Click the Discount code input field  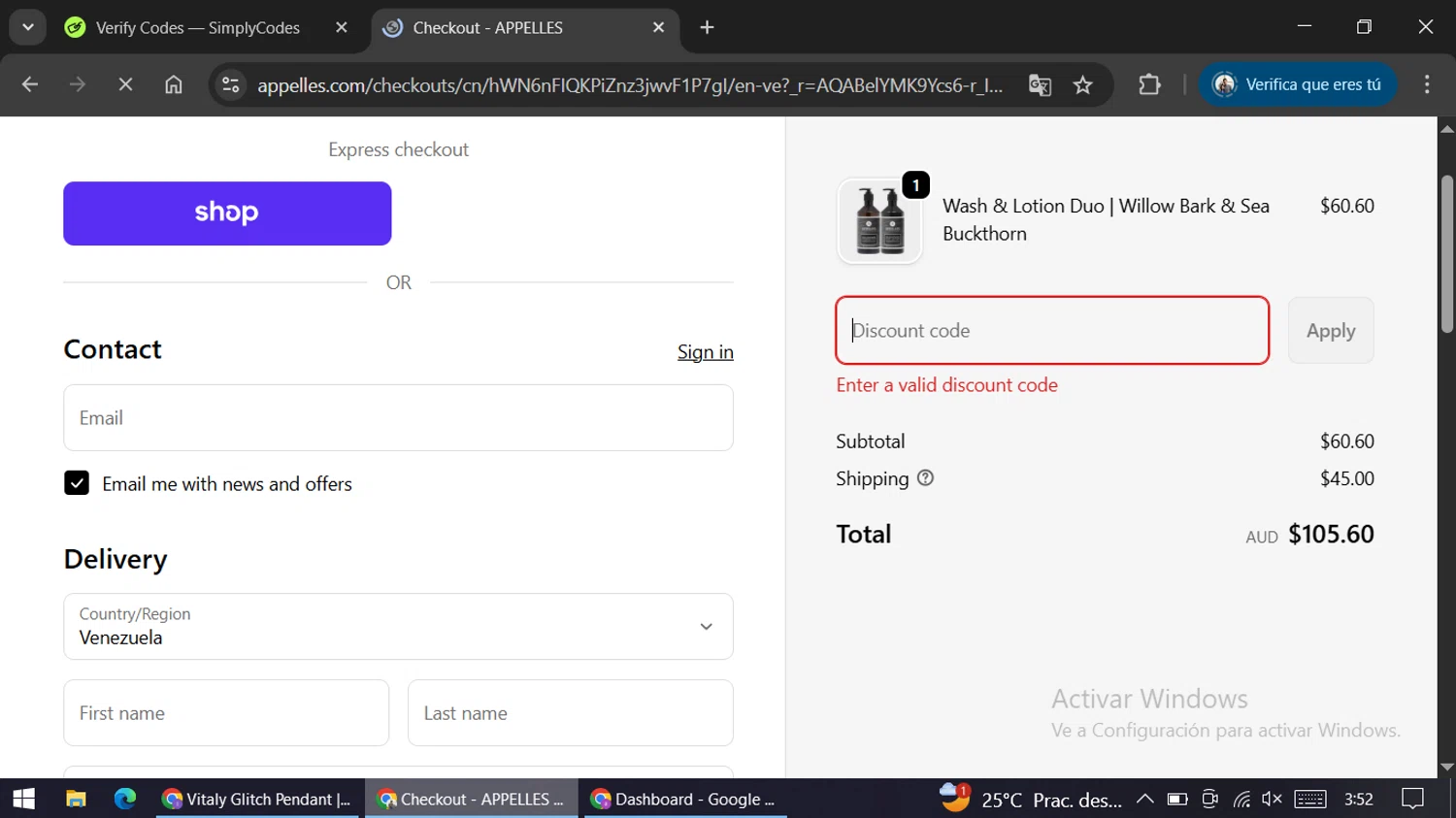tap(1052, 331)
